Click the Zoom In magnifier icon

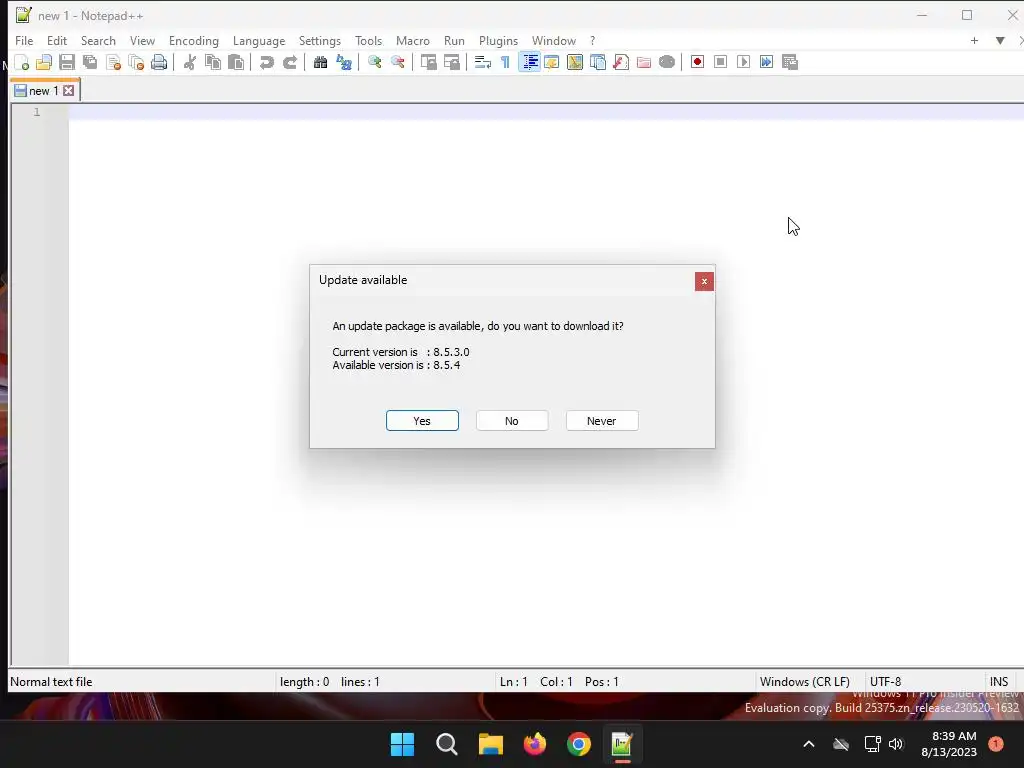(x=374, y=62)
